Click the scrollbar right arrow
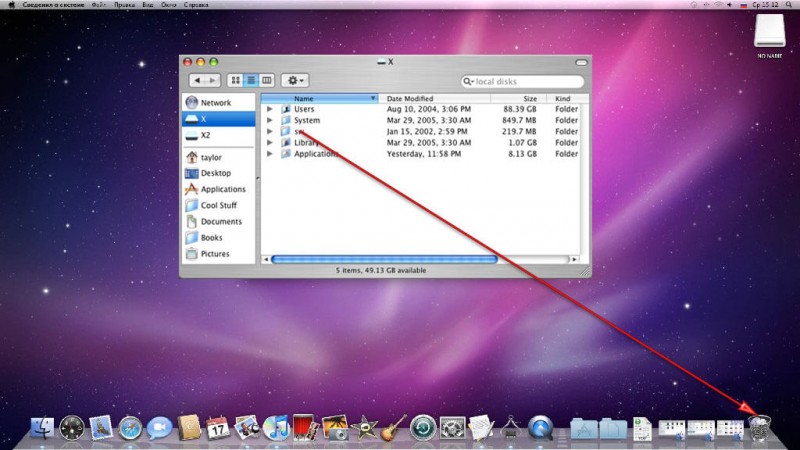 tap(574, 259)
